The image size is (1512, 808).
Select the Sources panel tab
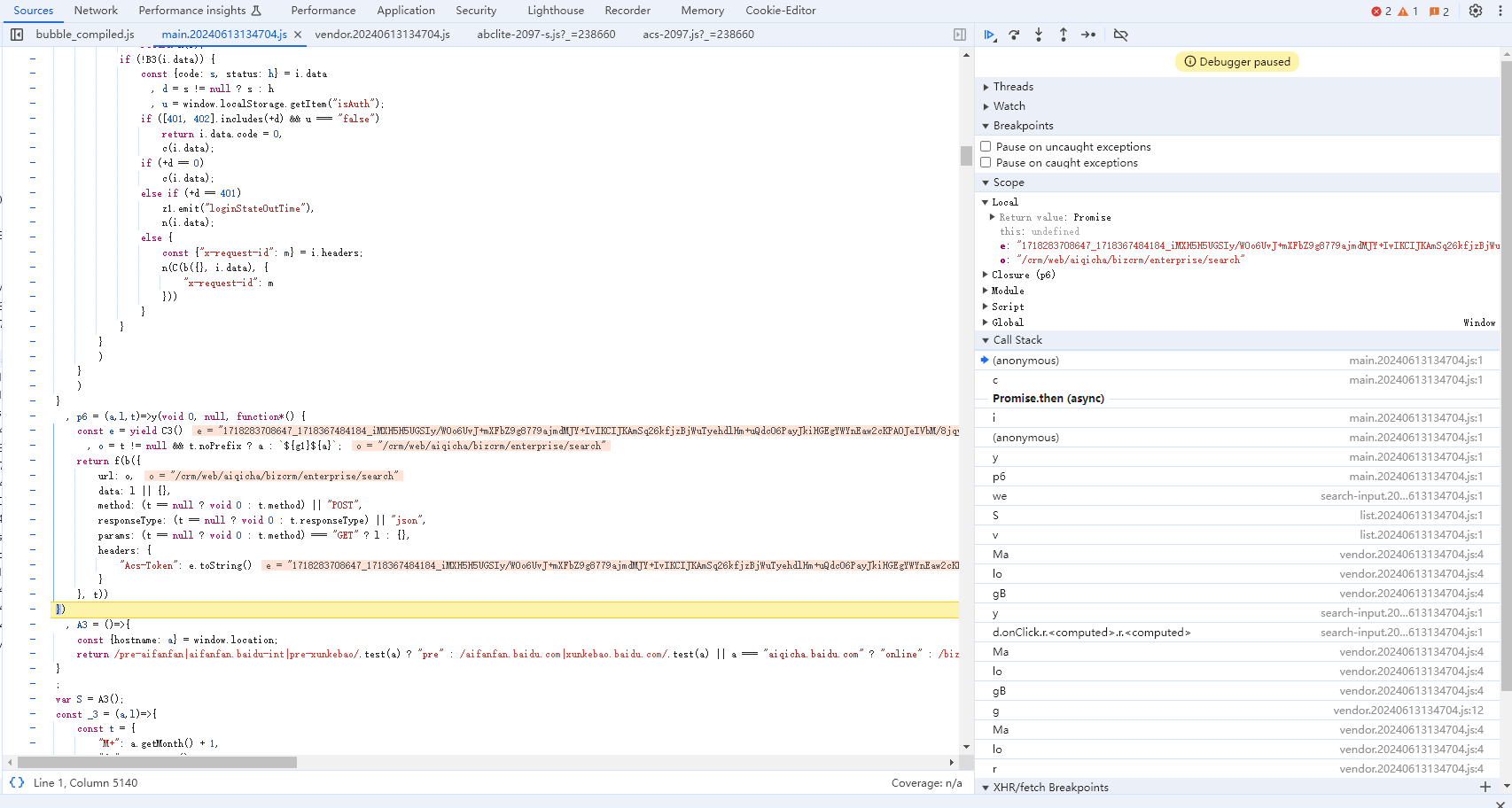click(x=34, y=11)
